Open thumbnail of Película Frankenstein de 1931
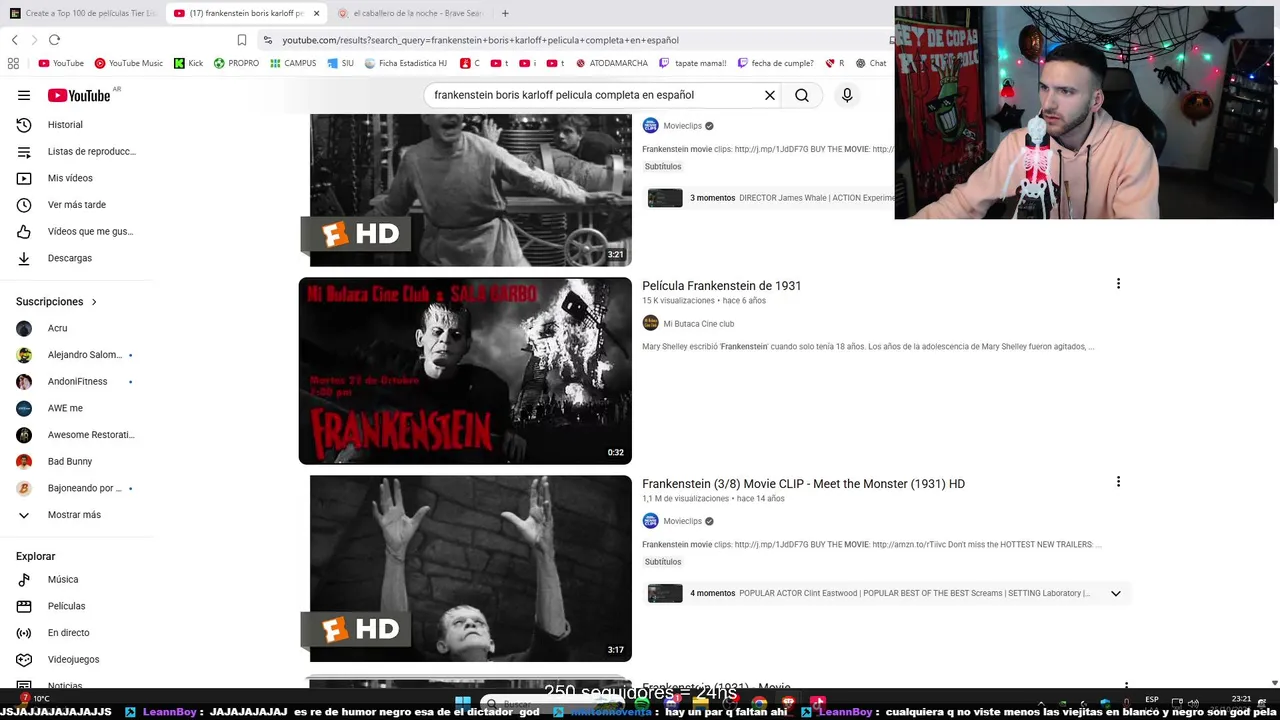Image resolution: width=1280 pixels, height=720 pixels. point(465,371)
